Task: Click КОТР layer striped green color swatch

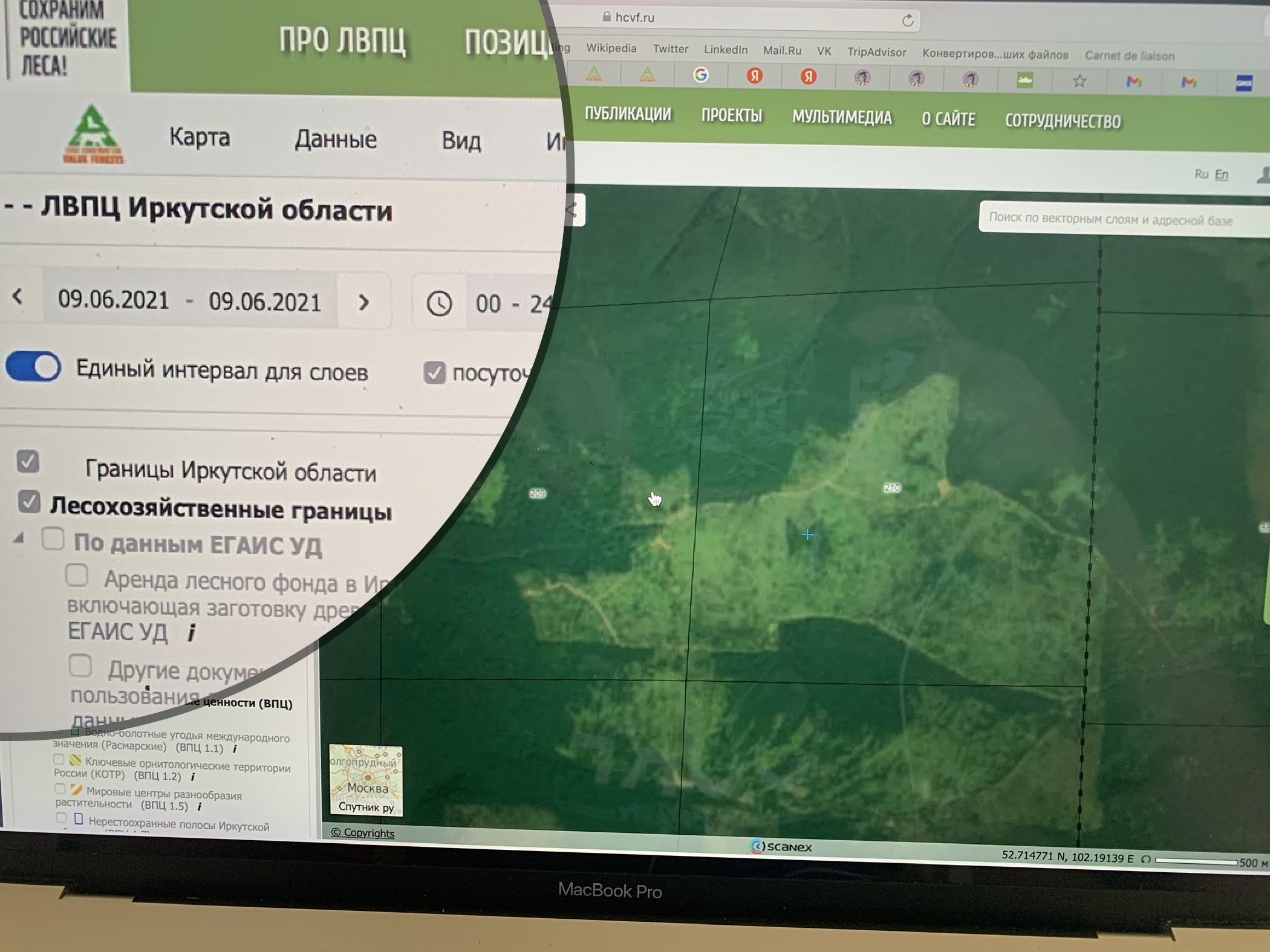Action: tap(75, 760)
